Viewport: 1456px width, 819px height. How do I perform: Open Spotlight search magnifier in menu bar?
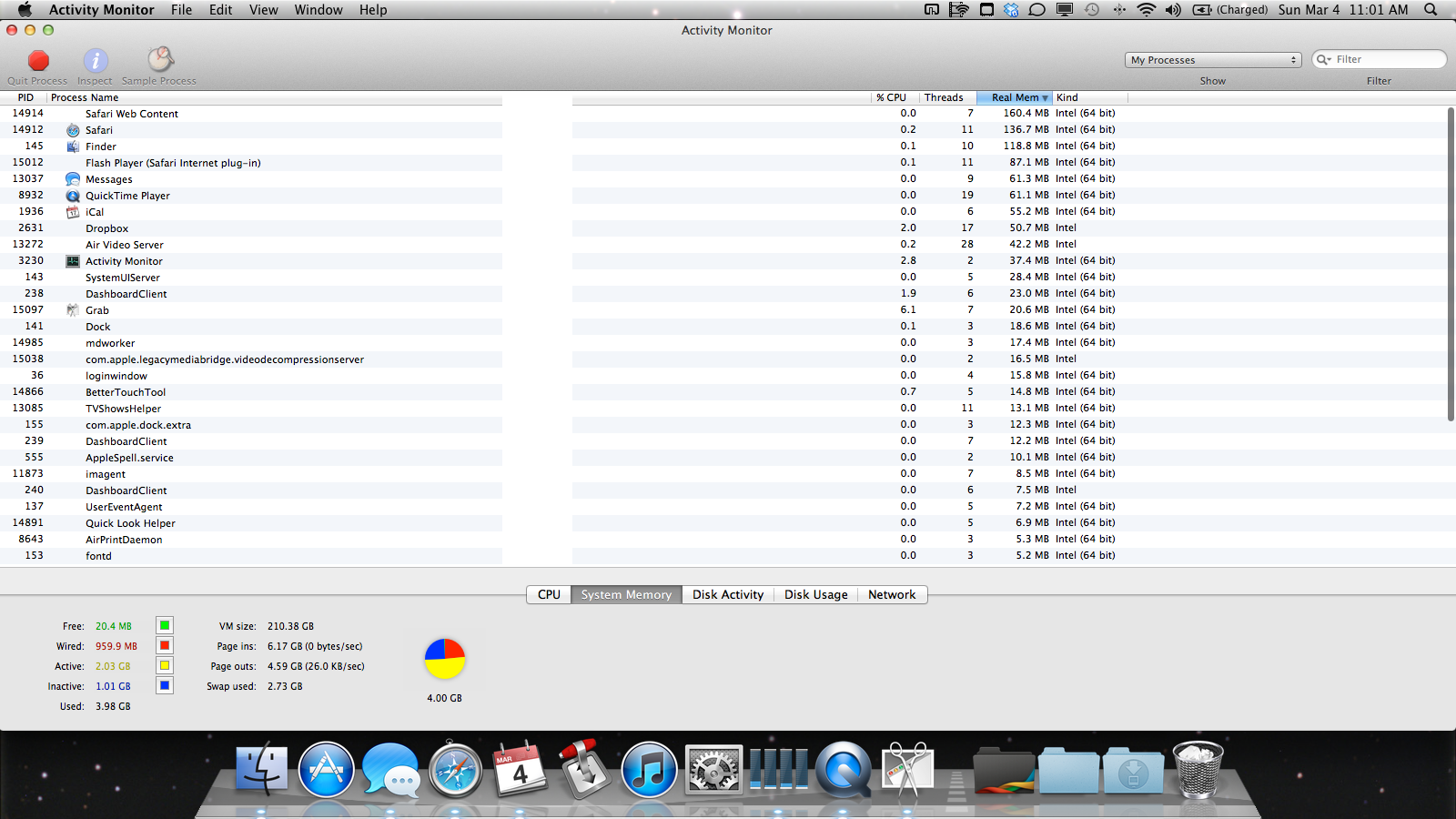pos(1431,9)
